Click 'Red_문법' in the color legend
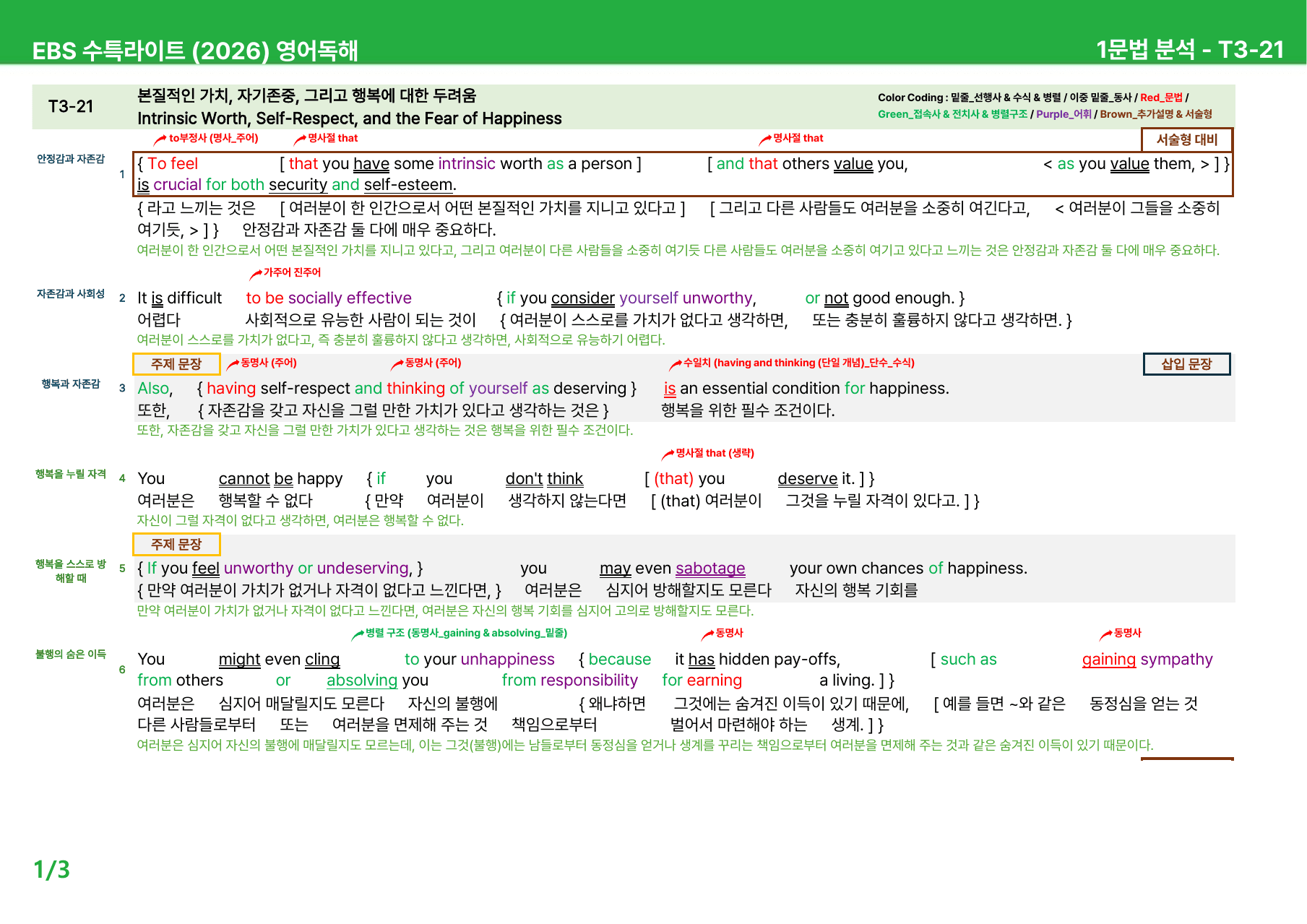This screenshot has height=924, width=1307. [x=1161, y=98]
